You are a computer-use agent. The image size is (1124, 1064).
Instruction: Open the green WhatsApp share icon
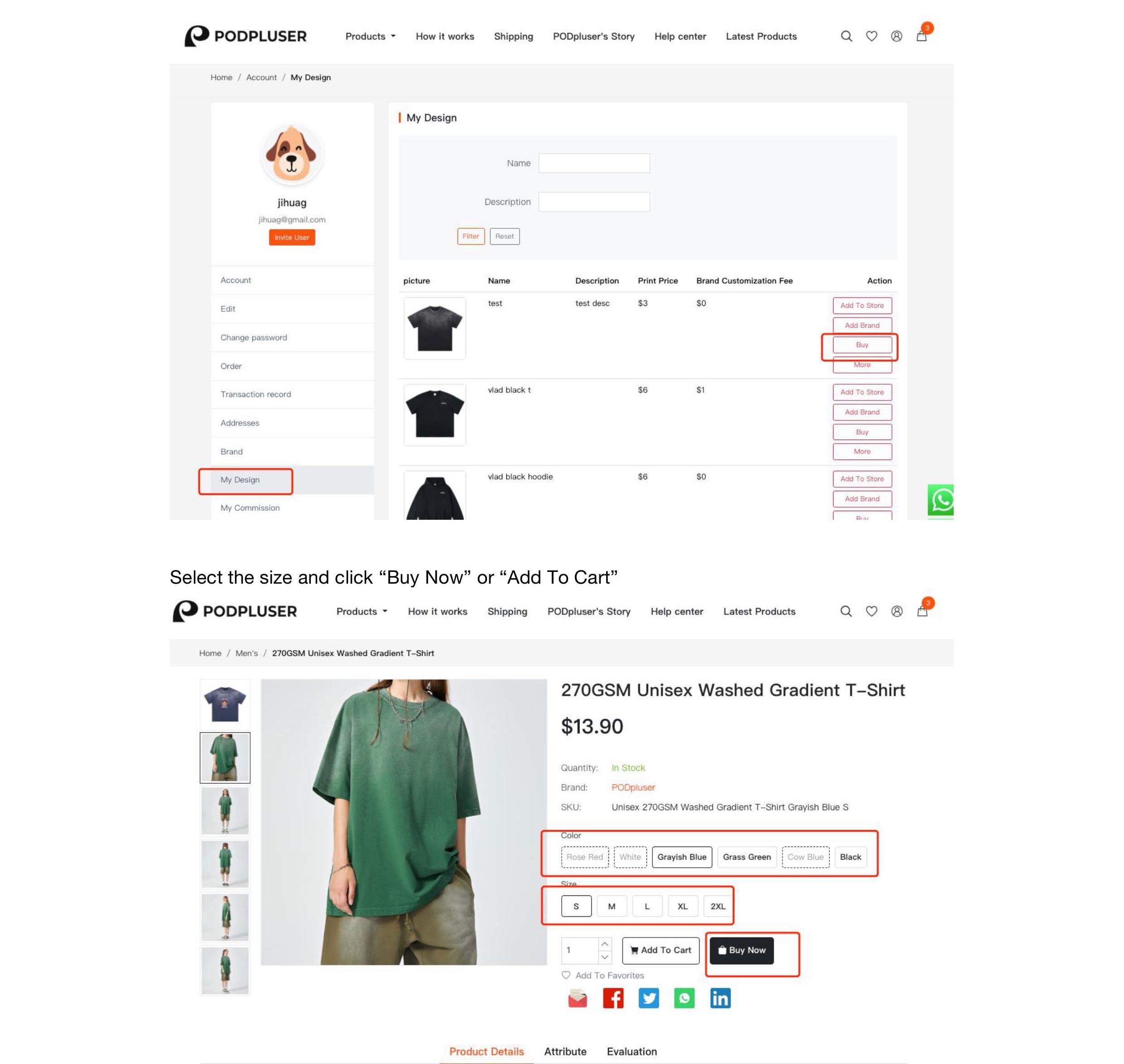(x=684, y=998)
